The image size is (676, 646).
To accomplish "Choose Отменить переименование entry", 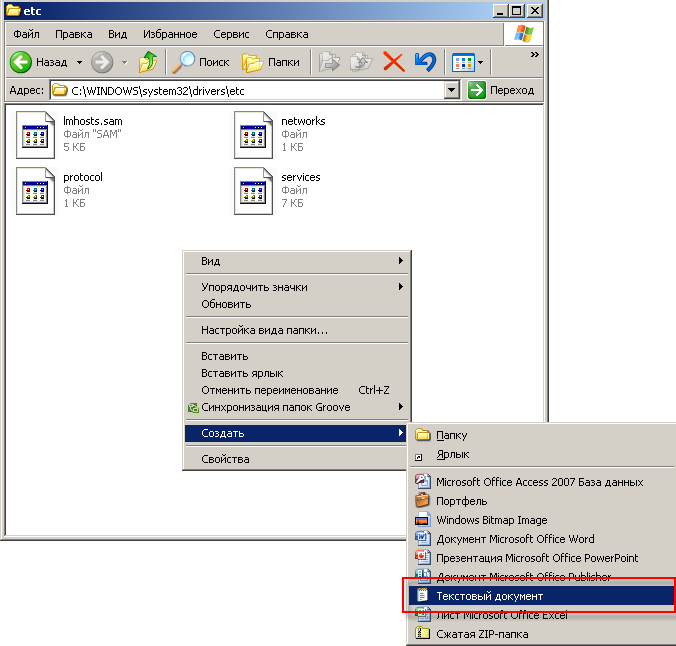I will (297, 390).
